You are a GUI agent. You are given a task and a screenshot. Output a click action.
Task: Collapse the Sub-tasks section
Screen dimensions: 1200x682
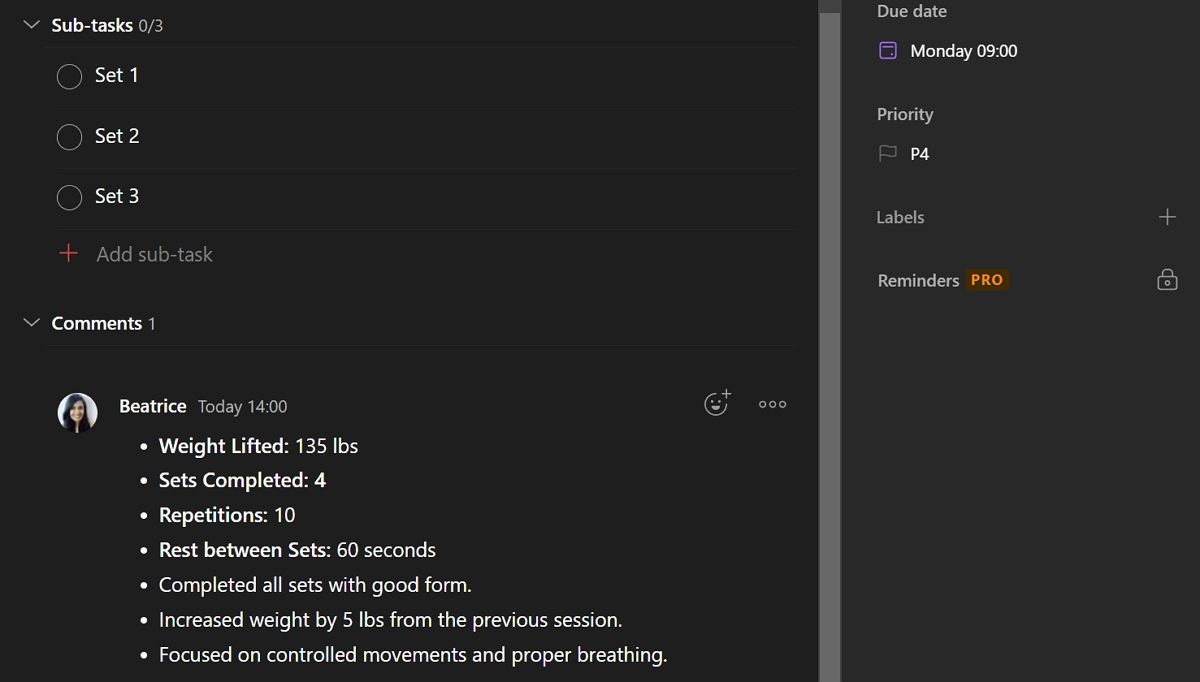point(30,24)
